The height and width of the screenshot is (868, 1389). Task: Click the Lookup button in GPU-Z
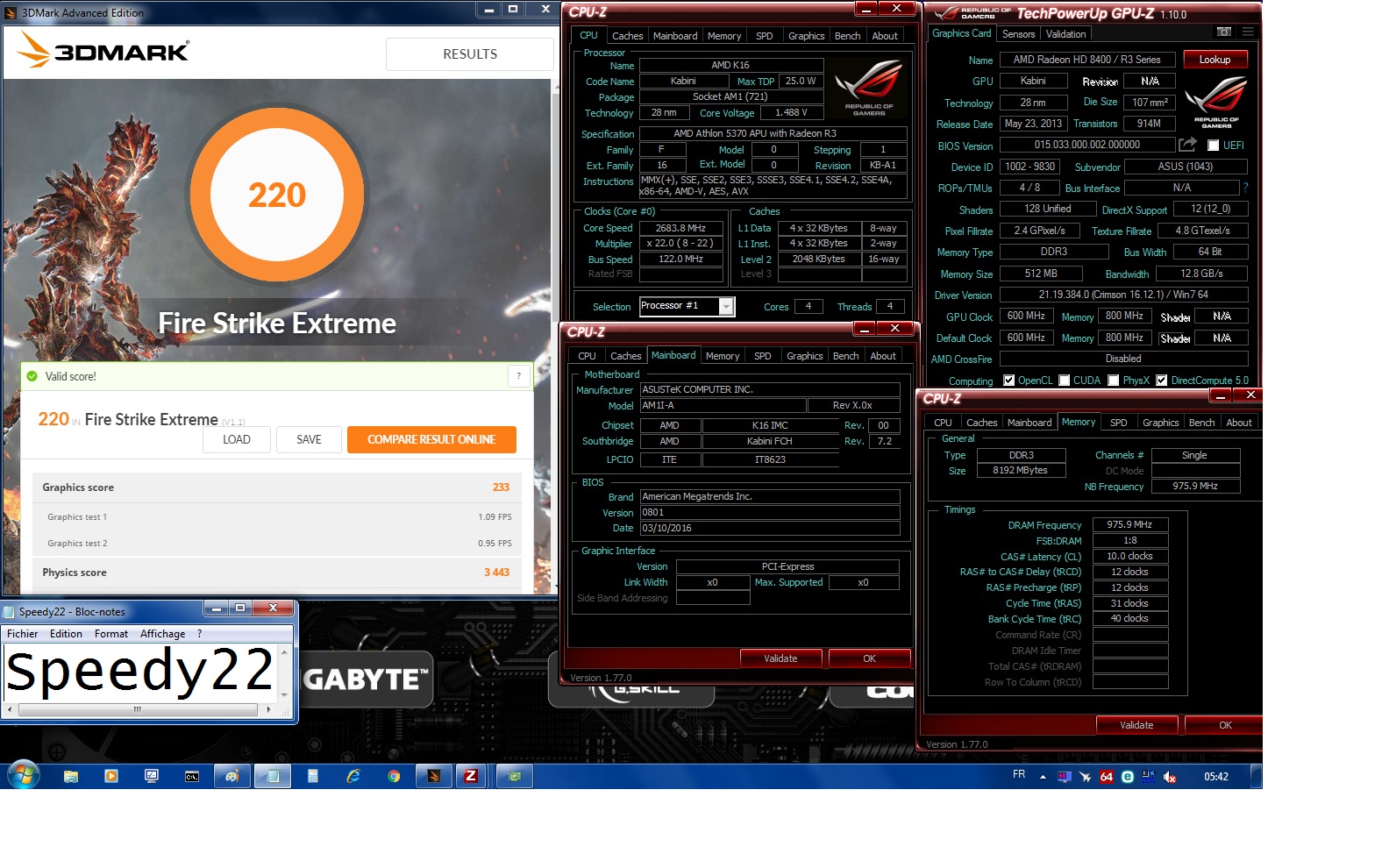1215,60
